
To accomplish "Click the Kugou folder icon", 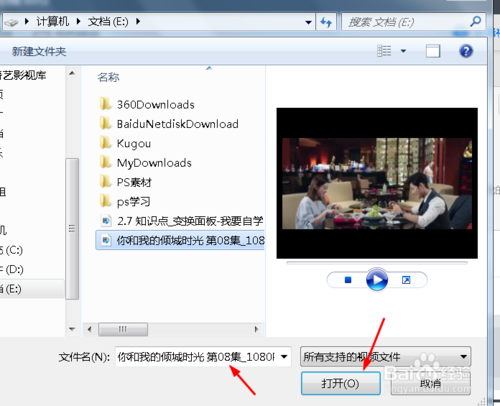I will tap(105, 143).
